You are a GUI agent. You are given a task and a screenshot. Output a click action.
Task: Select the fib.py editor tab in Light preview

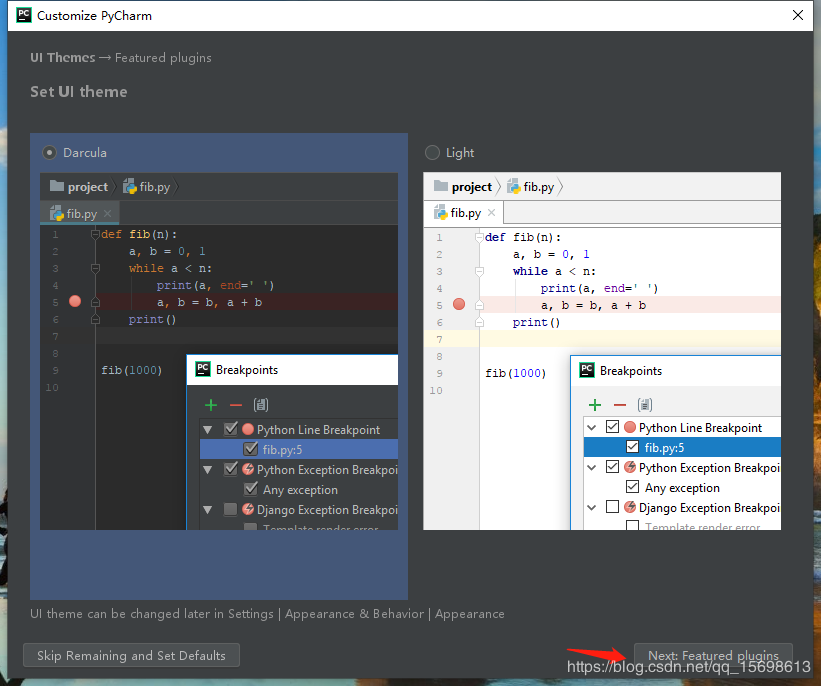(464, 213)
